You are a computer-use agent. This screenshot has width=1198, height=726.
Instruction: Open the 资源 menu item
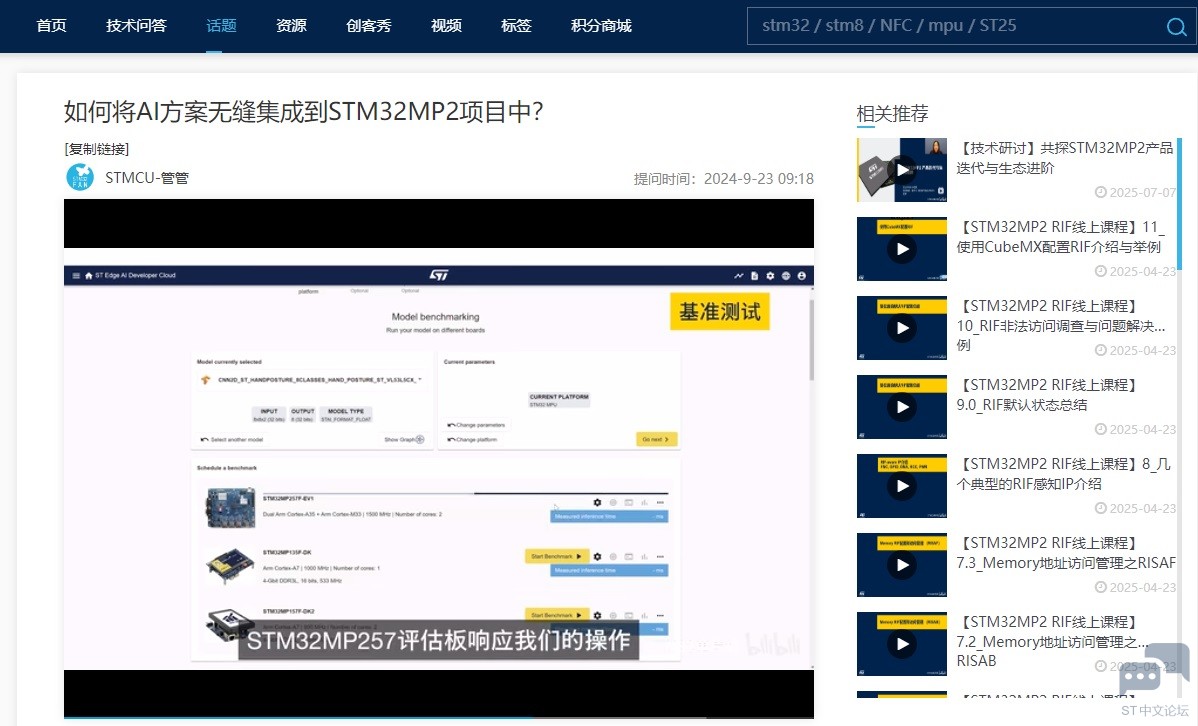[x=291, y=25]
